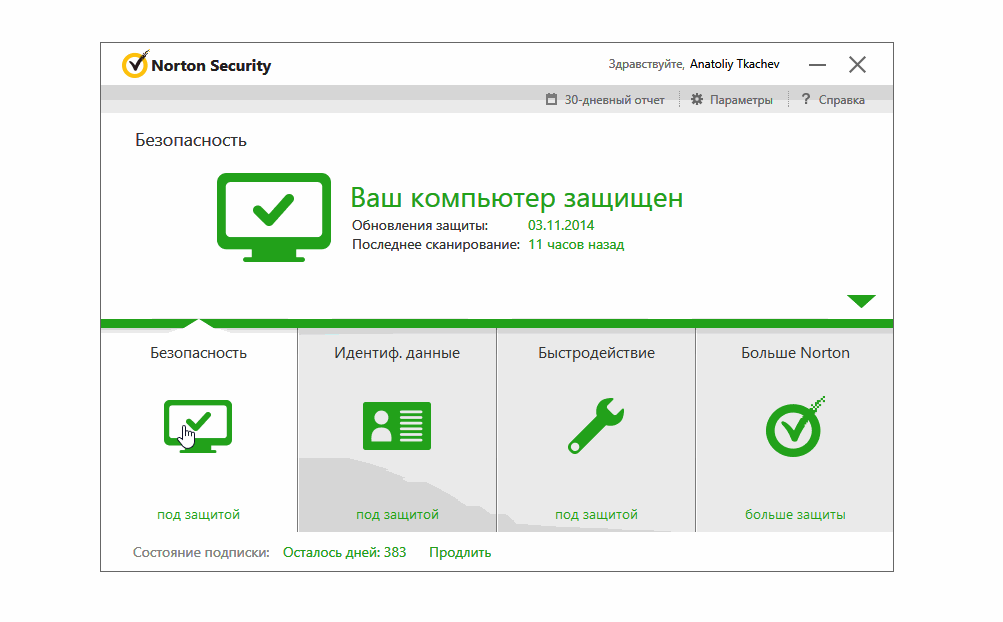Click the 'Состояние подписки:' label
Image resolution: width=1003 pixels, height=622 pixels.
pyautogui.click(x=201, y=552)
